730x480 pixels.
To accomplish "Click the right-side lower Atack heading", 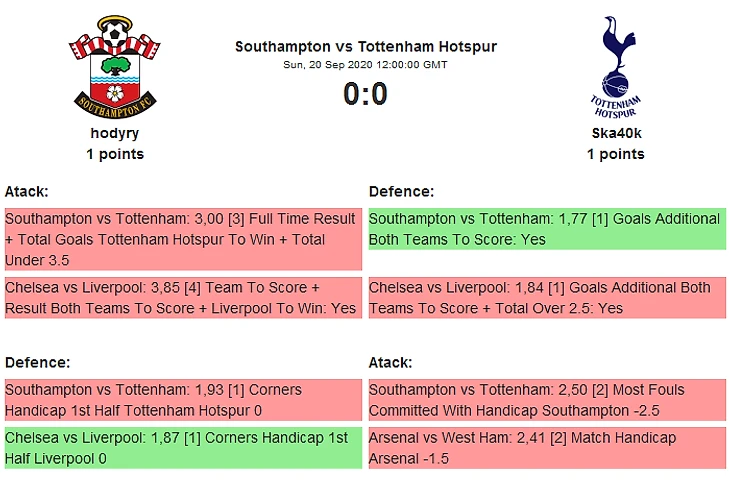I will 391,362.
